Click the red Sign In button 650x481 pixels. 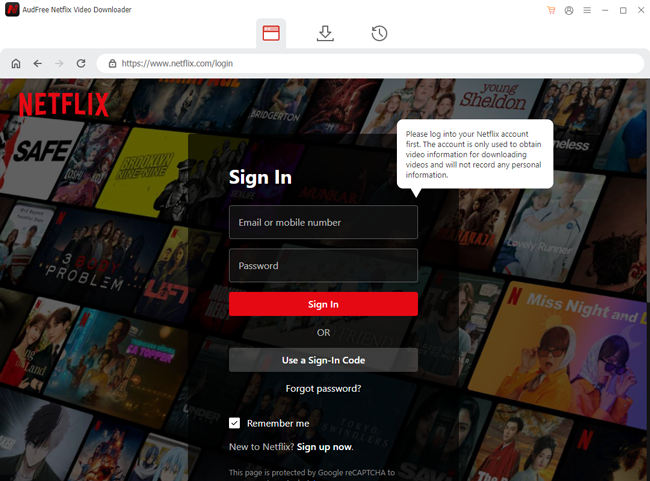pos(323,304)
